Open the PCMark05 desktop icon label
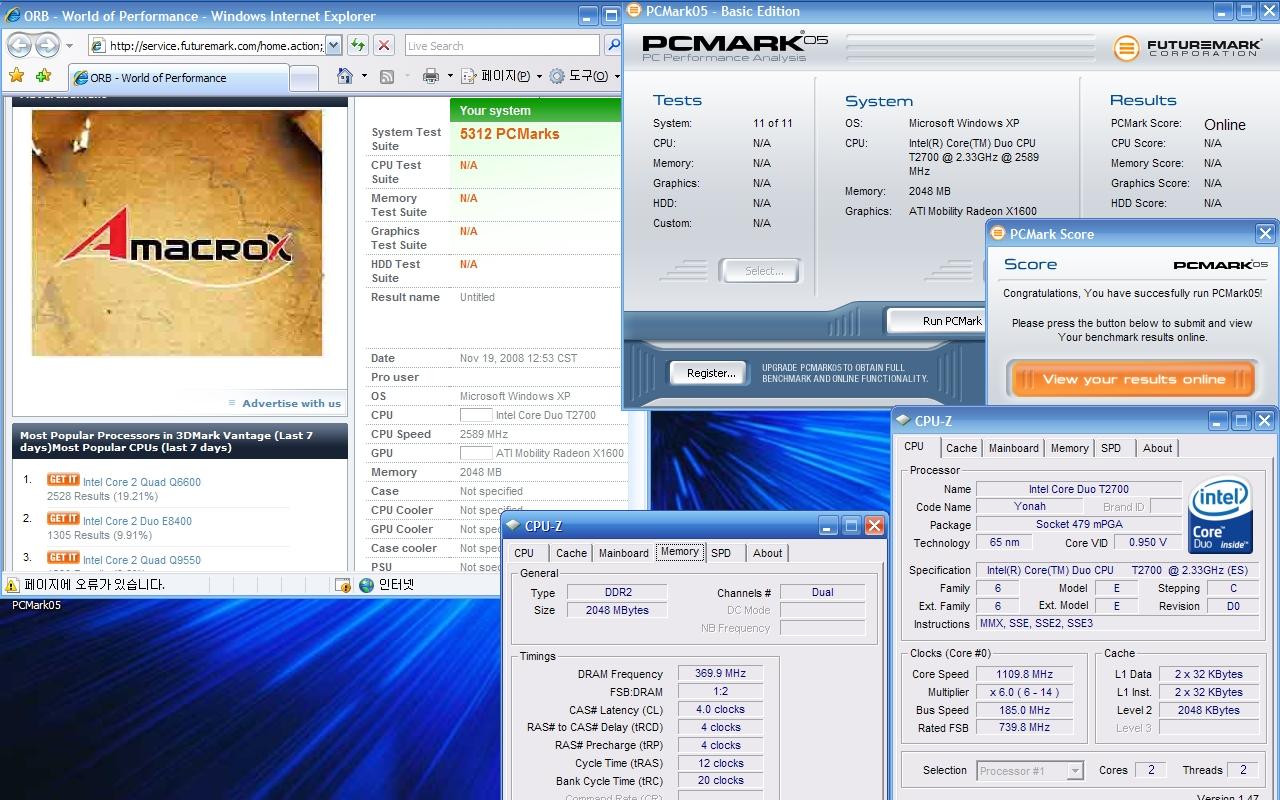1280x800 pixels. point(36,605)
